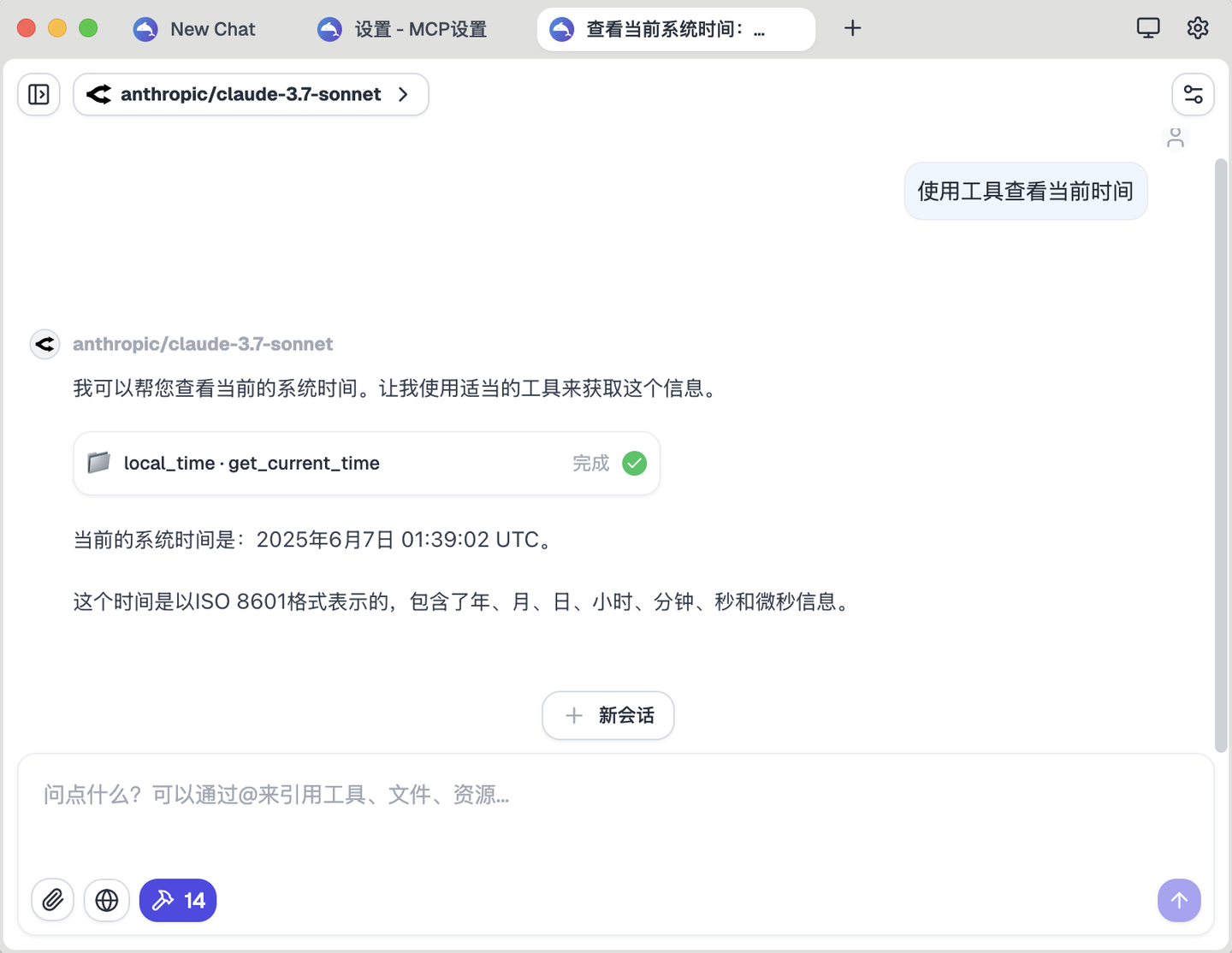Viewport: 1232px width, 953px height.
Task: Click the folder icon on tool call card
Action: pos(98,463)
